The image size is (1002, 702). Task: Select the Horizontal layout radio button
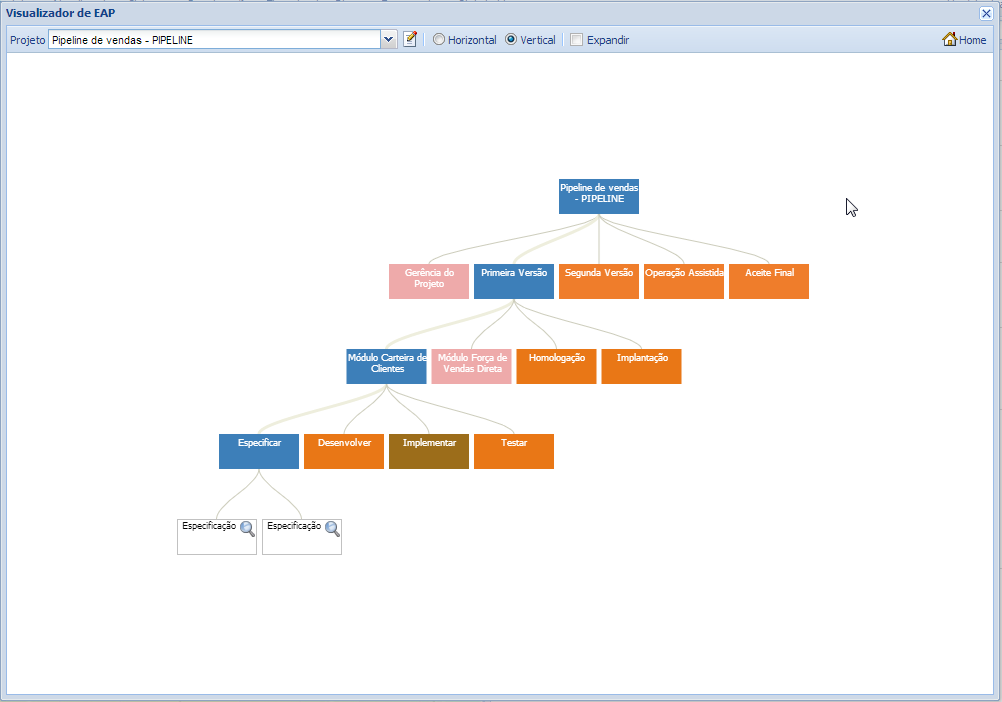(439, 40)
